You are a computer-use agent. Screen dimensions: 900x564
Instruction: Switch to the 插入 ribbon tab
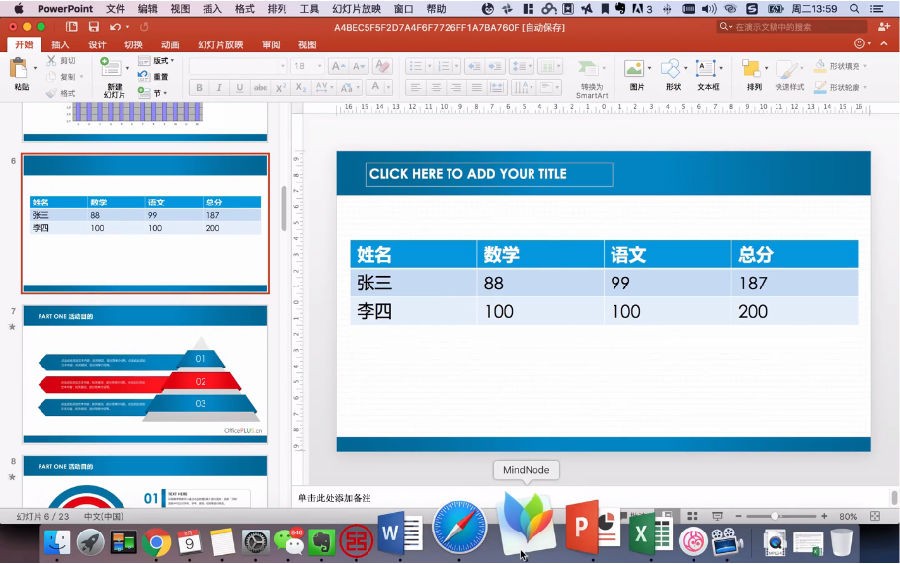point(60,45)
